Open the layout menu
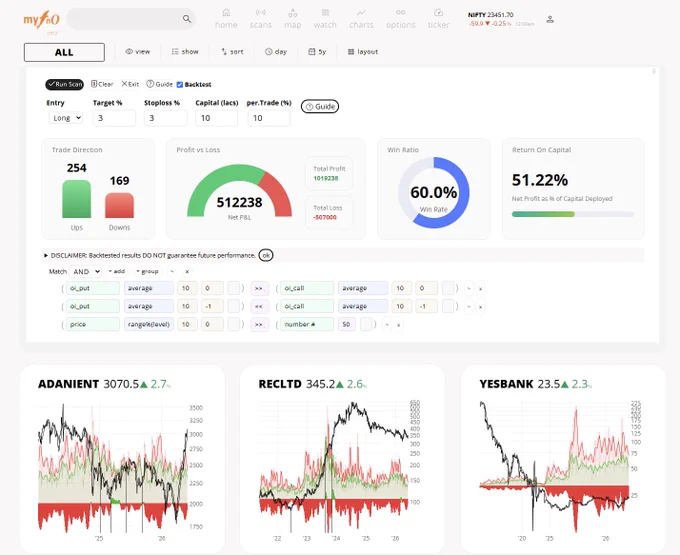Viewport: 680px width, 555px height. 363,52
